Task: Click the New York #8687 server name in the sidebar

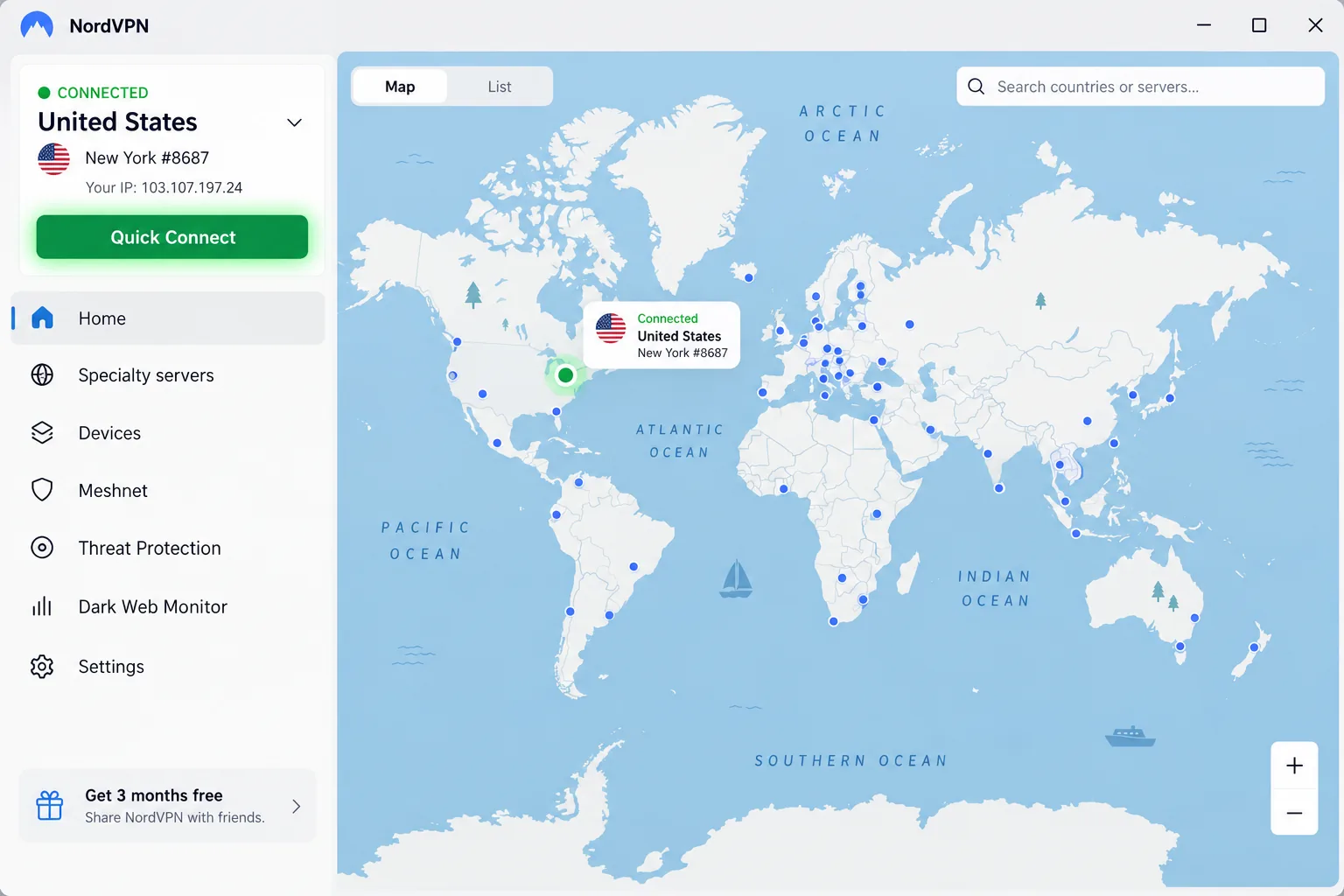Action: [147, 157]
